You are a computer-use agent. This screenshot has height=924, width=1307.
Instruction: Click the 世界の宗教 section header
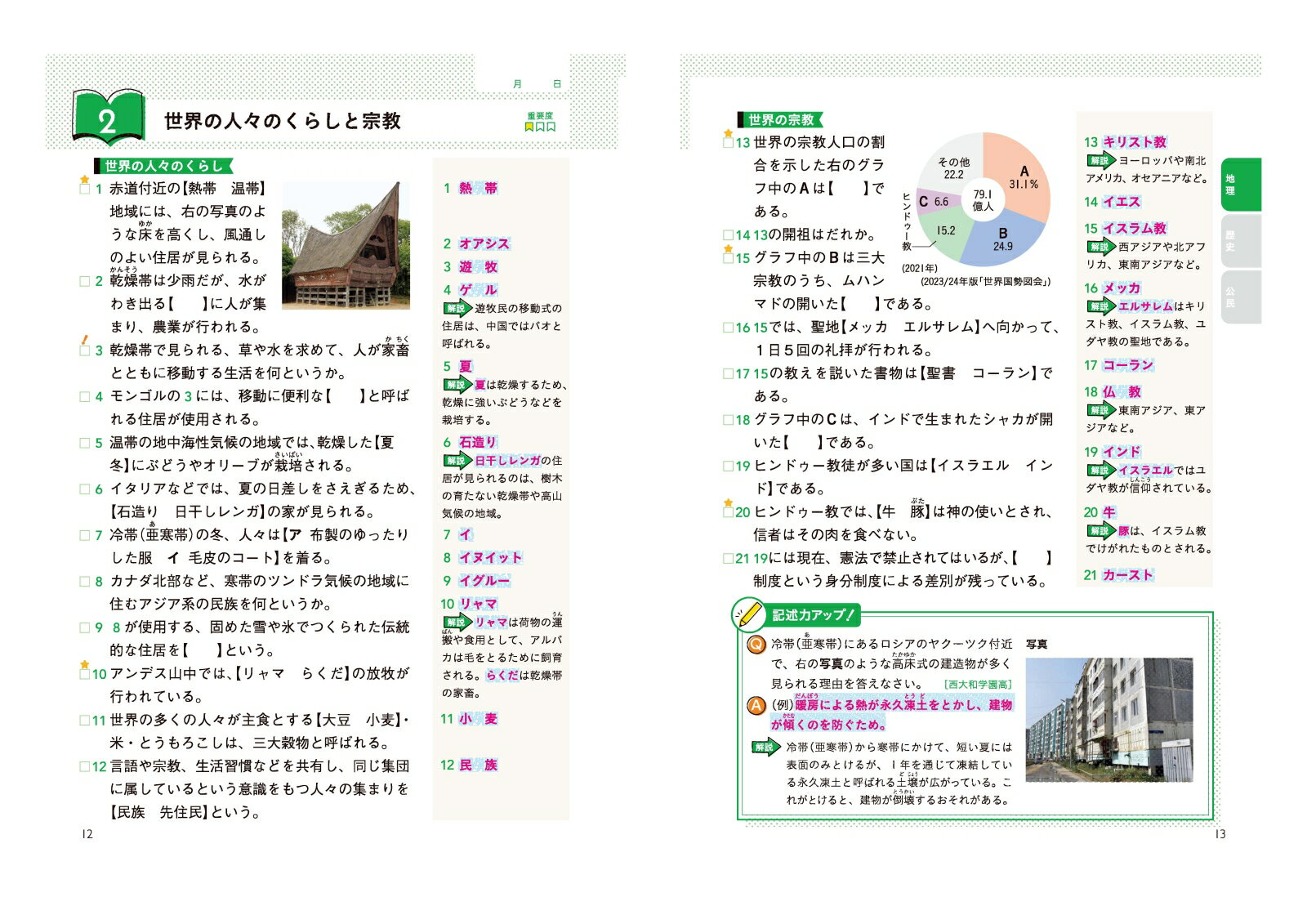pos(780,119)
